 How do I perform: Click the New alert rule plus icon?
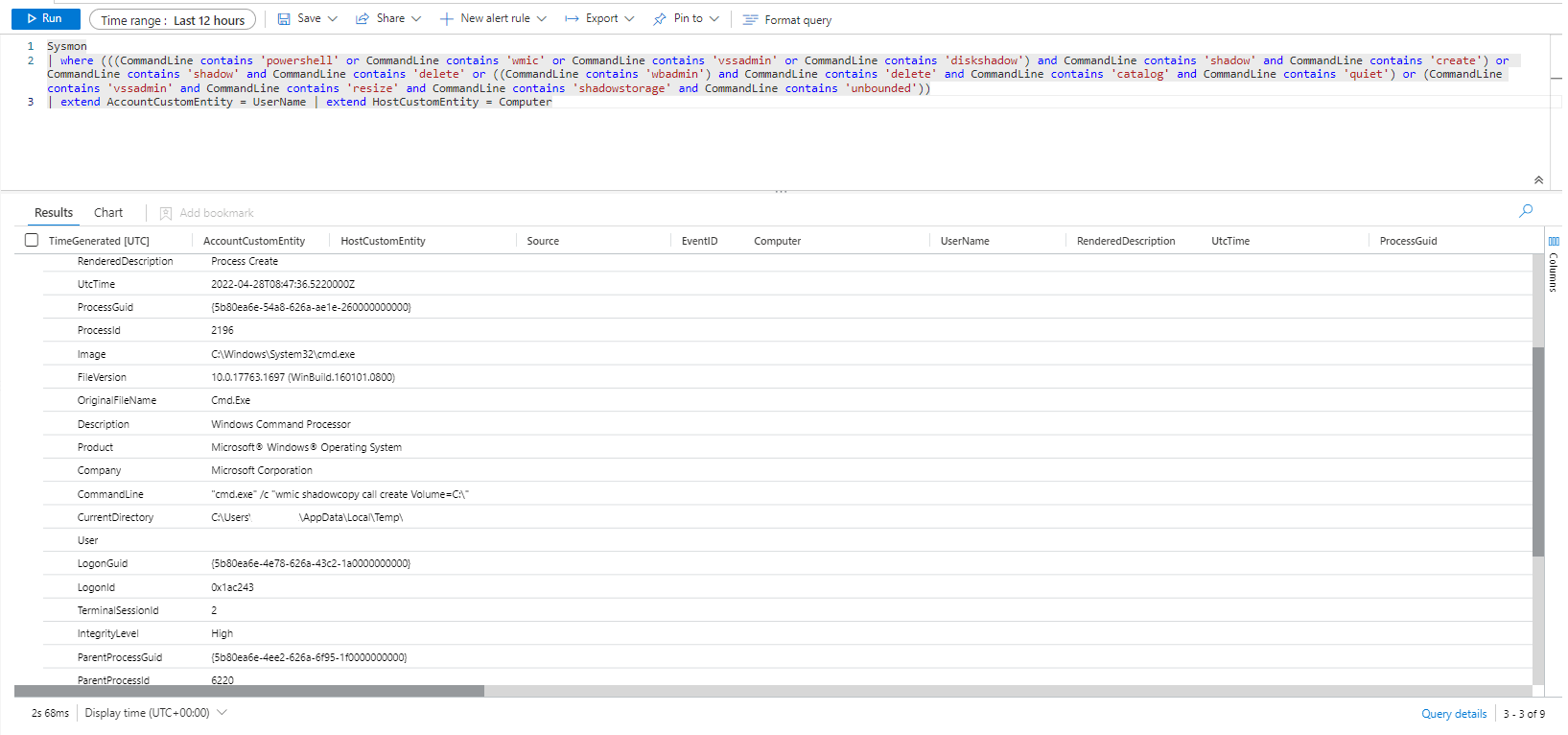click(x=446, y=19)
